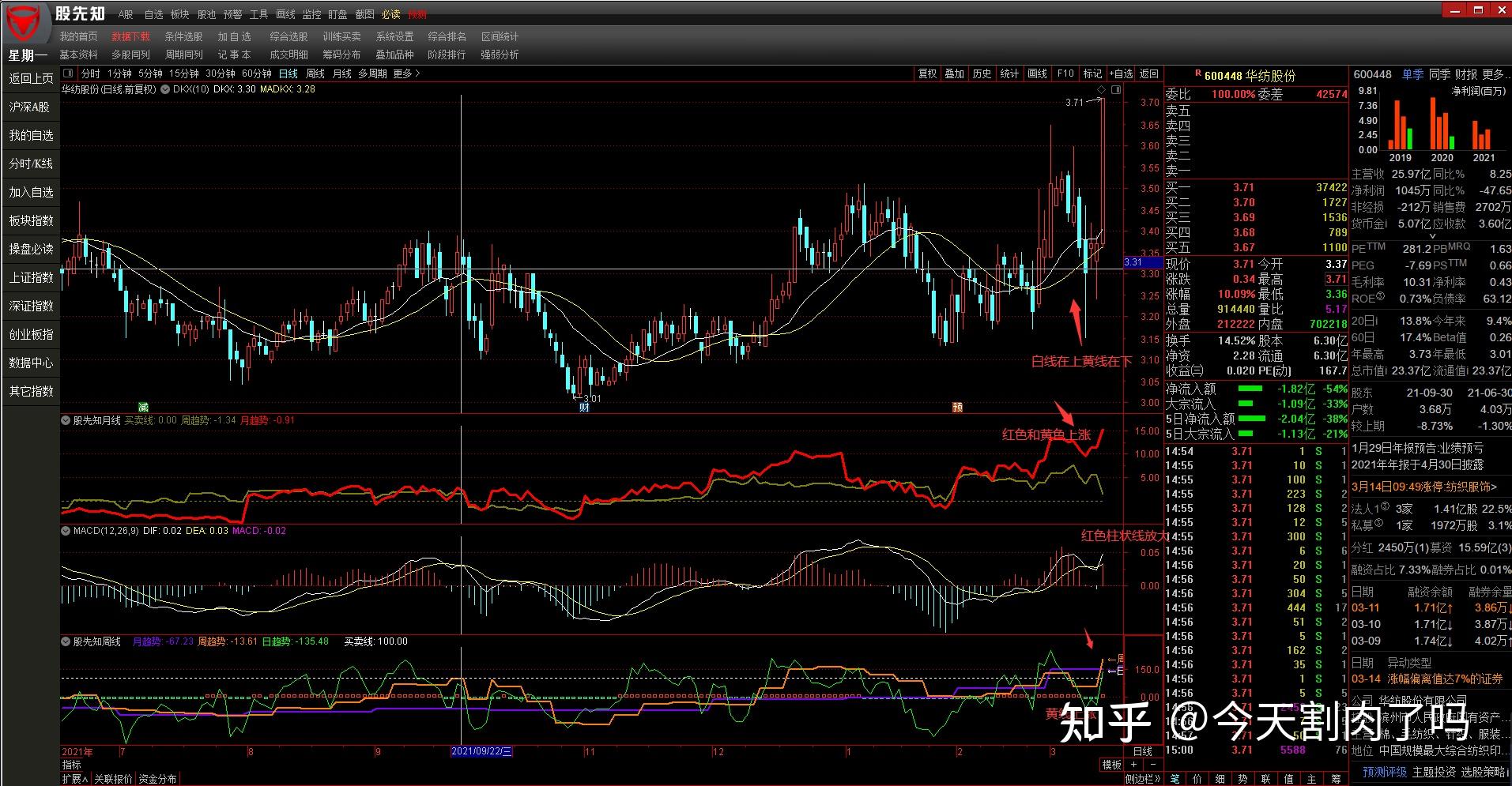
Task: Click the 股先知 bull logo icon
Action: pos(24,22)
